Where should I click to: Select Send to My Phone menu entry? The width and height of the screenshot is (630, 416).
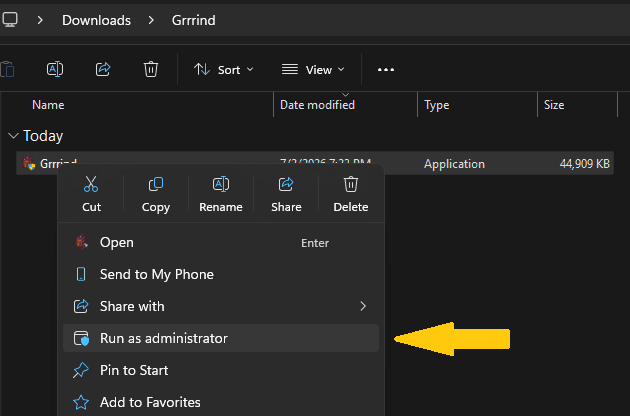[221, 275]
